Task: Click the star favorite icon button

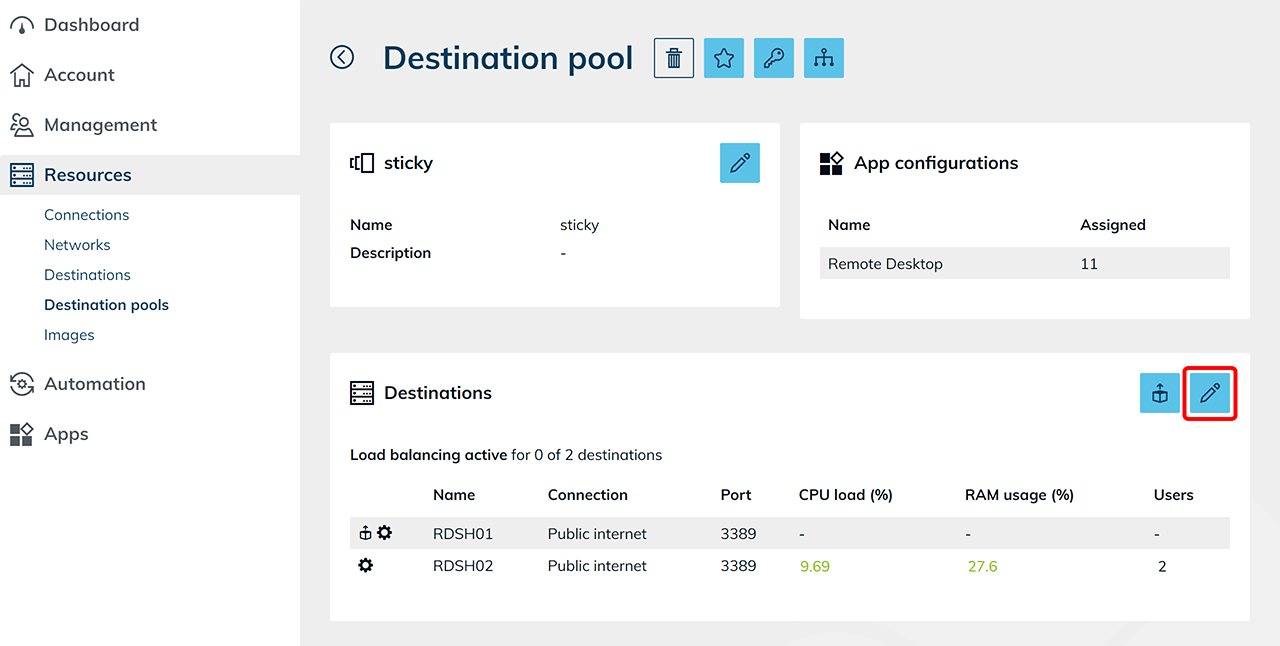Action: [x=724, y=58]
